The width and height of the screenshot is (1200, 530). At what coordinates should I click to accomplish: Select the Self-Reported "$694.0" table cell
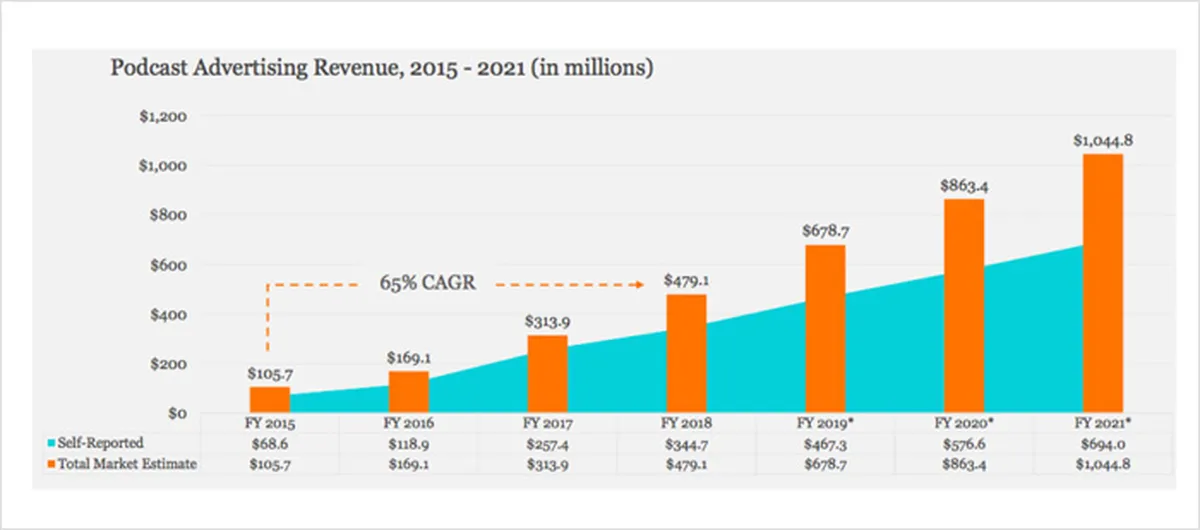[x=1102, y=443]
